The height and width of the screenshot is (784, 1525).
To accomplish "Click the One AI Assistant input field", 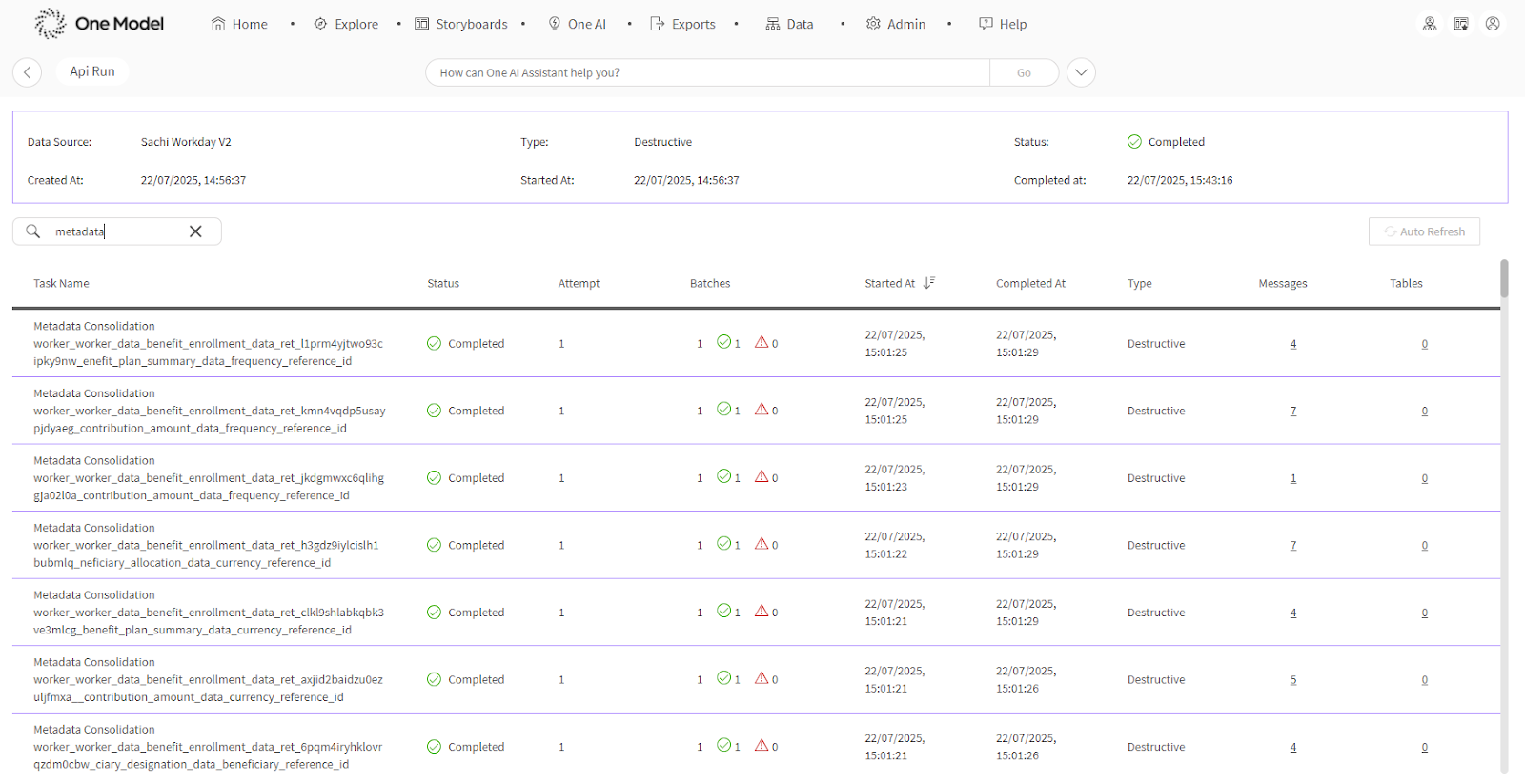I will 705,72.
